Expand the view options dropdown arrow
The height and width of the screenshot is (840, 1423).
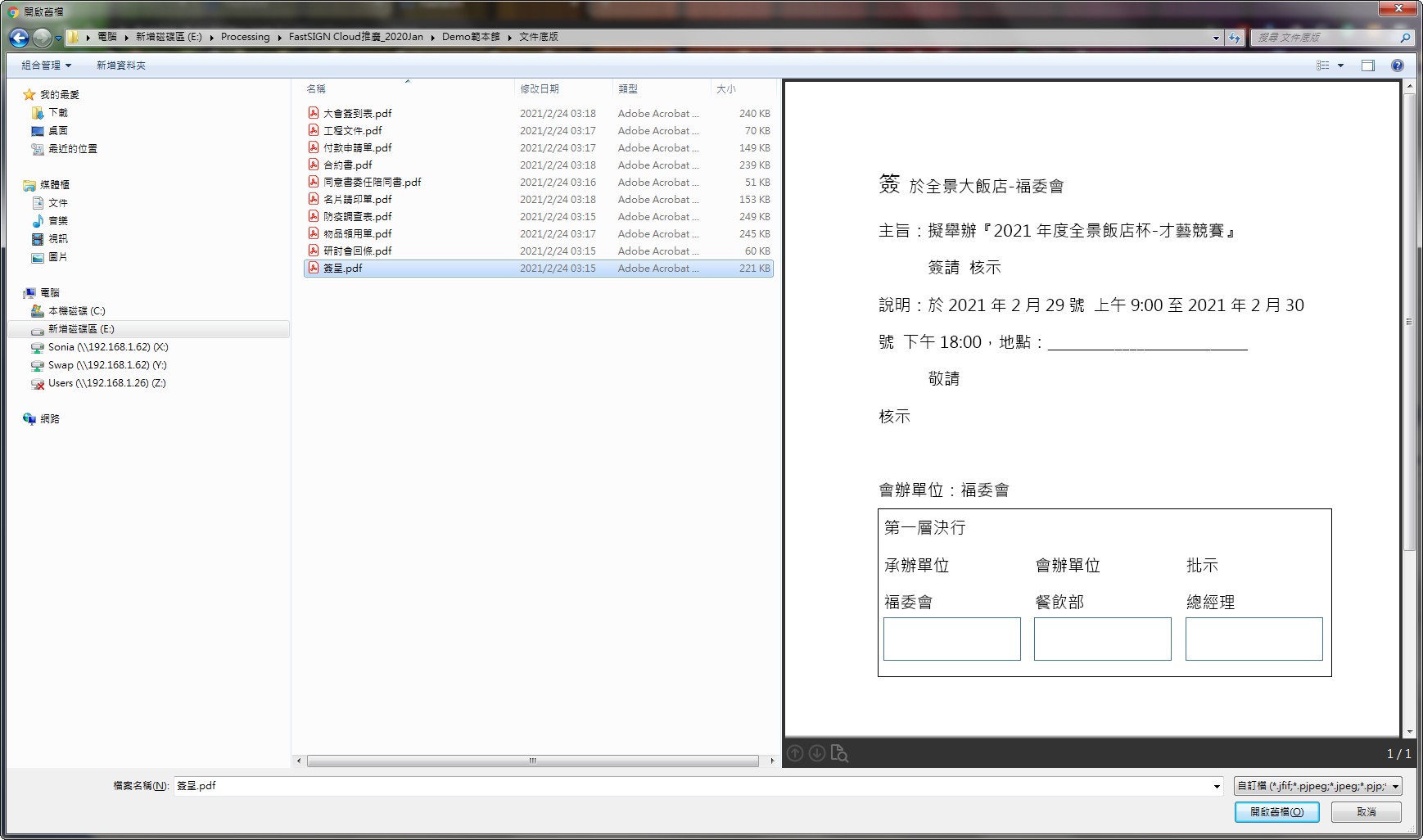tap(1340, 65)
